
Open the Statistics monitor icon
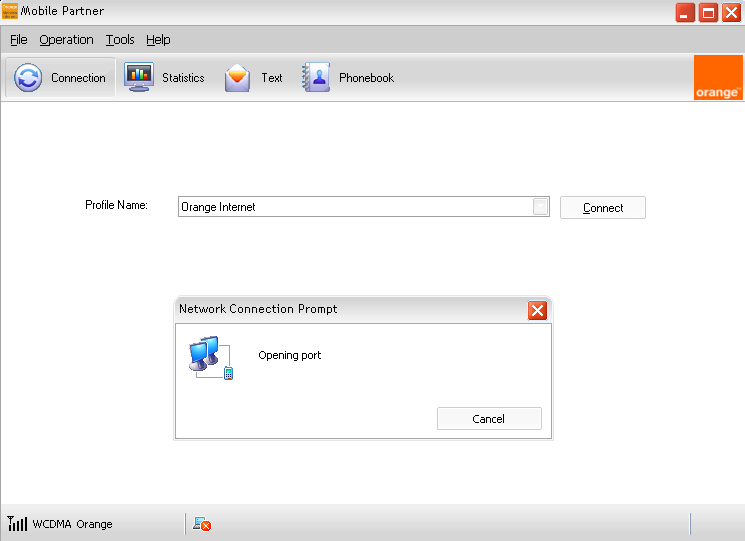click(139, 77)
